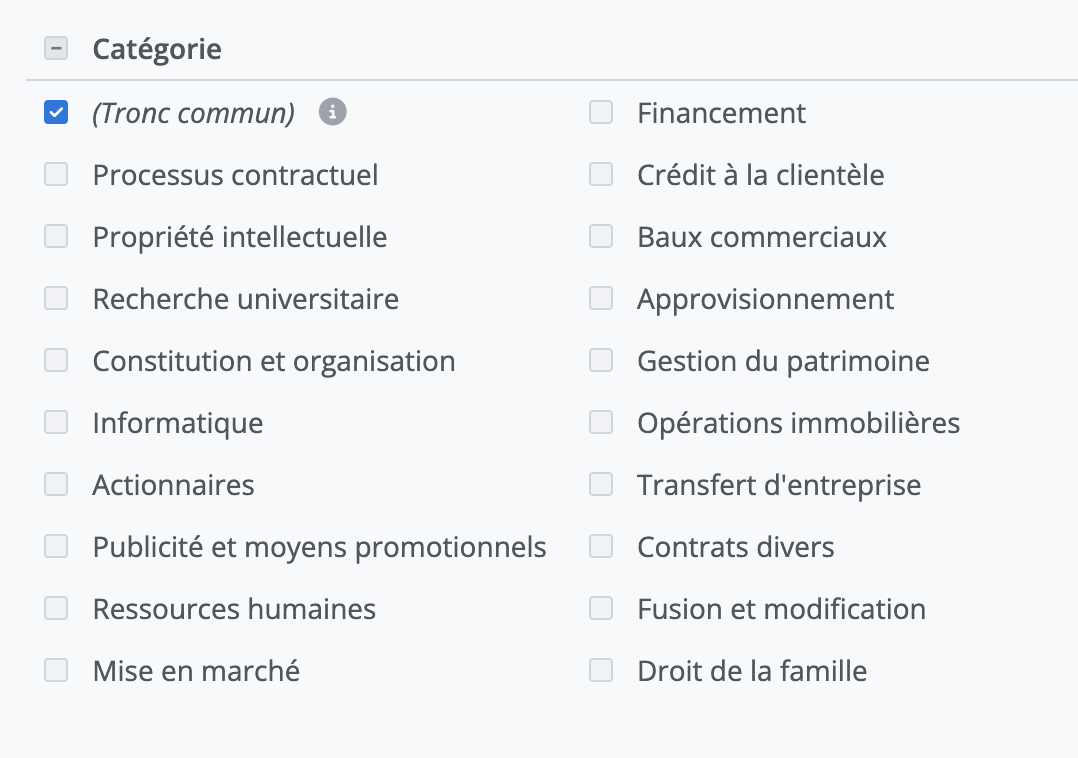This screenshot has height=758, width=1078.
Task: Check the Actionnaires box
Action: click(56, 485)
